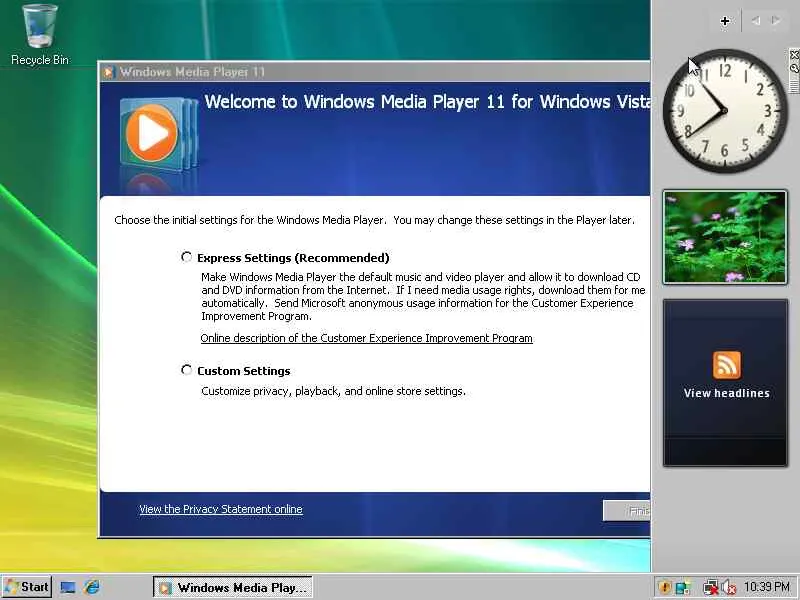Screen dimensions: 800x600
Task: Go to next sidebar gadget page
Action: (776, 21)
